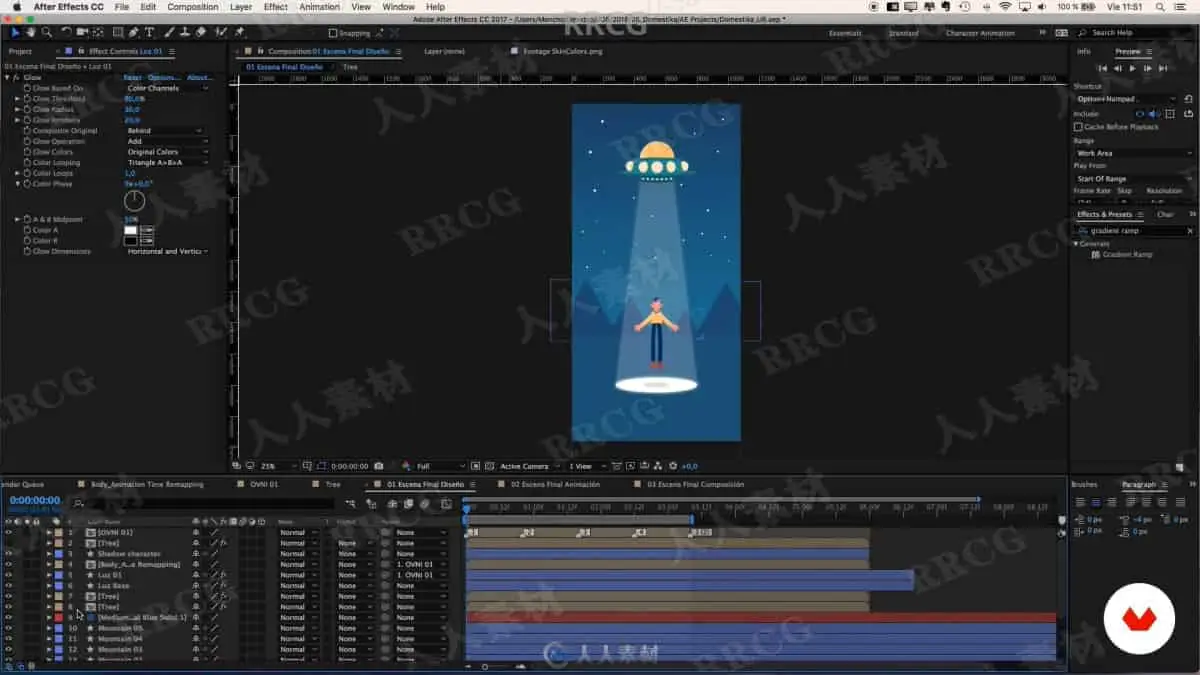Hide the Shadow character layer eye

point(8,554)
